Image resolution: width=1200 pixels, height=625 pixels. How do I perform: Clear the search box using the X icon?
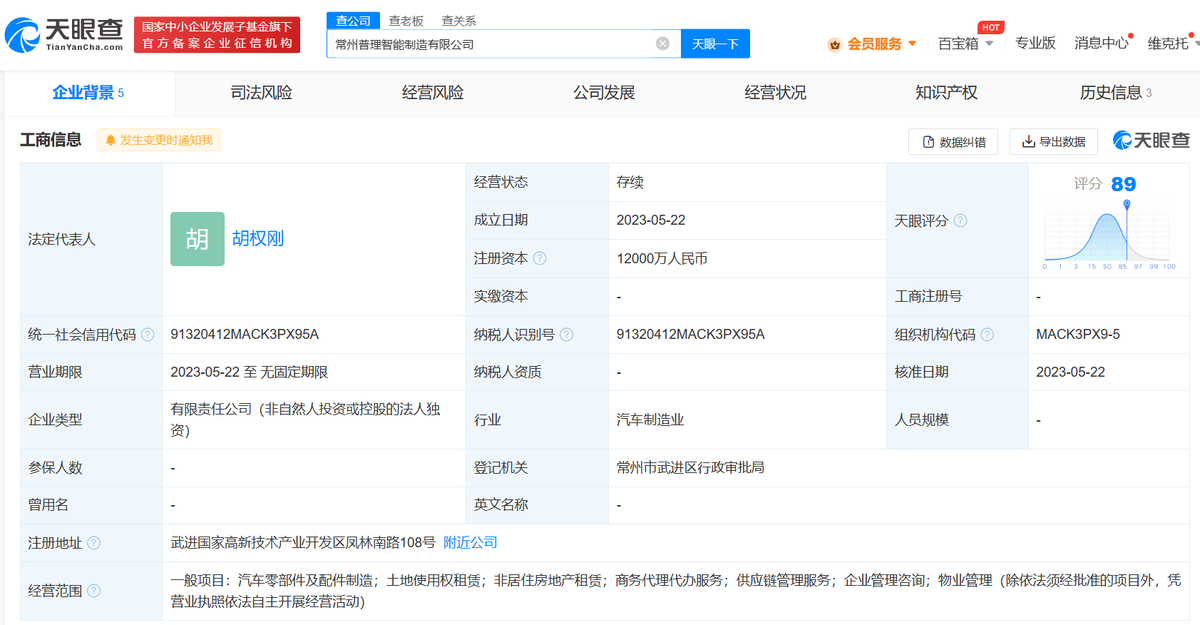tap(660, 43)
